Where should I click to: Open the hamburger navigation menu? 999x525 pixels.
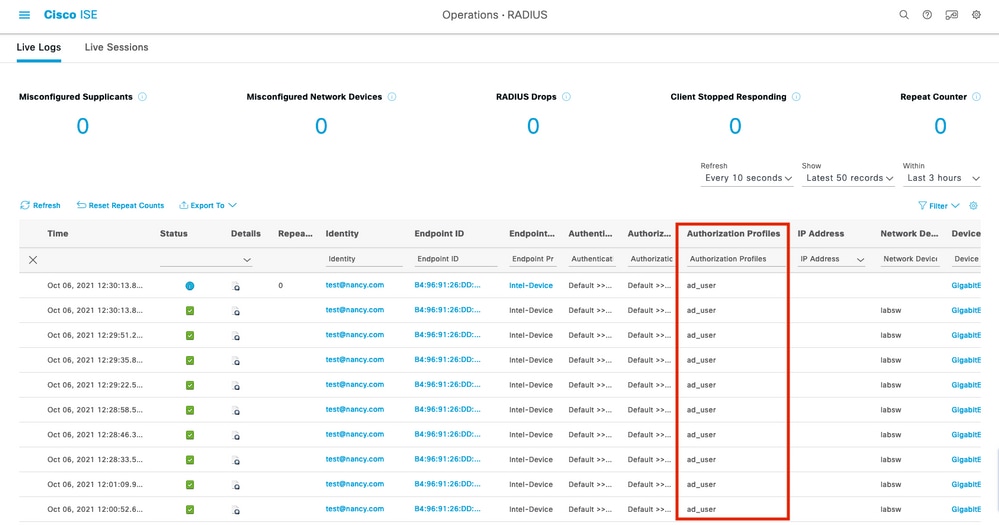point(24,15)
